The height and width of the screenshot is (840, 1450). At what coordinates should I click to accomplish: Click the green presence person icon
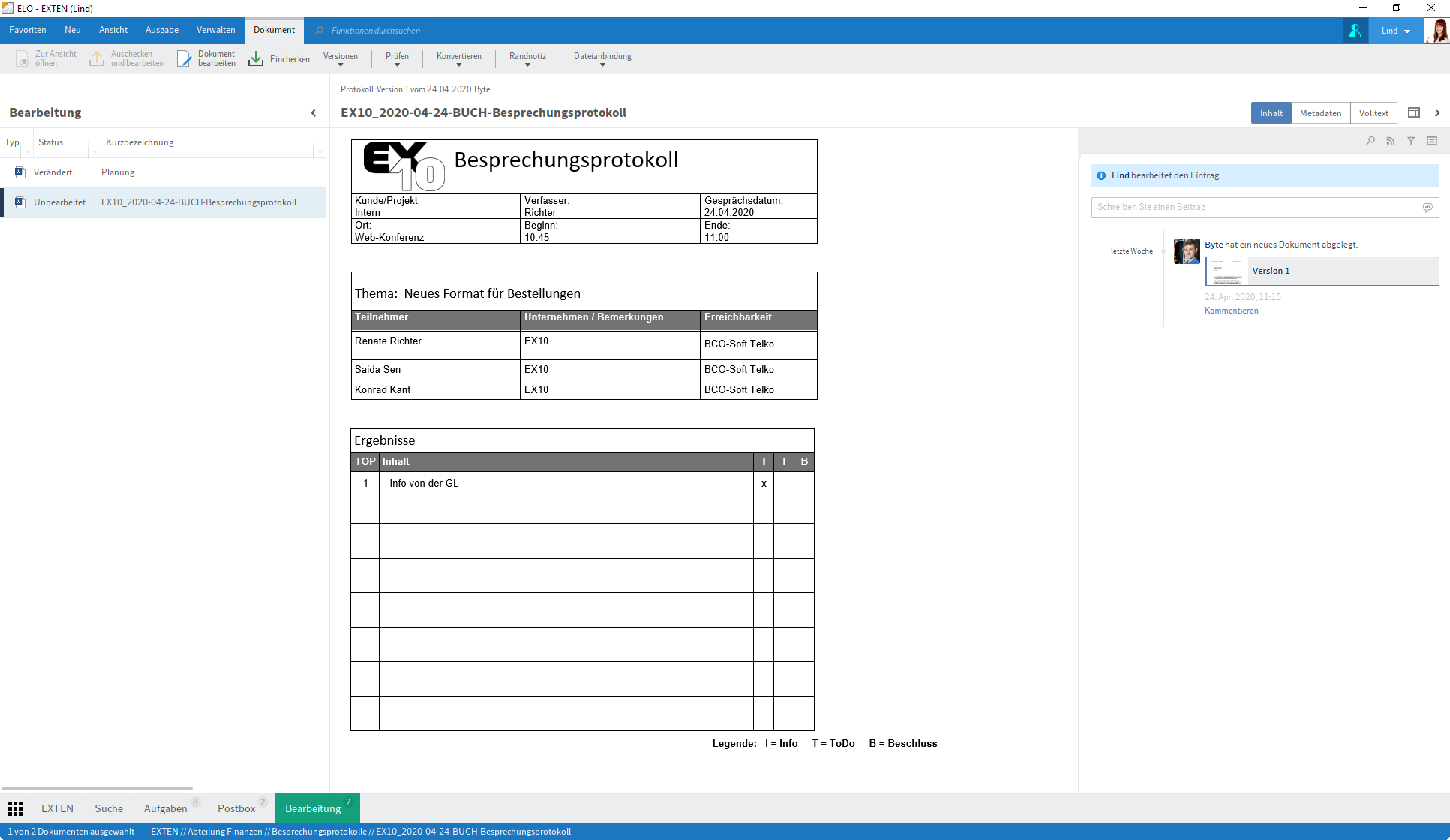tap(1355, 31)
